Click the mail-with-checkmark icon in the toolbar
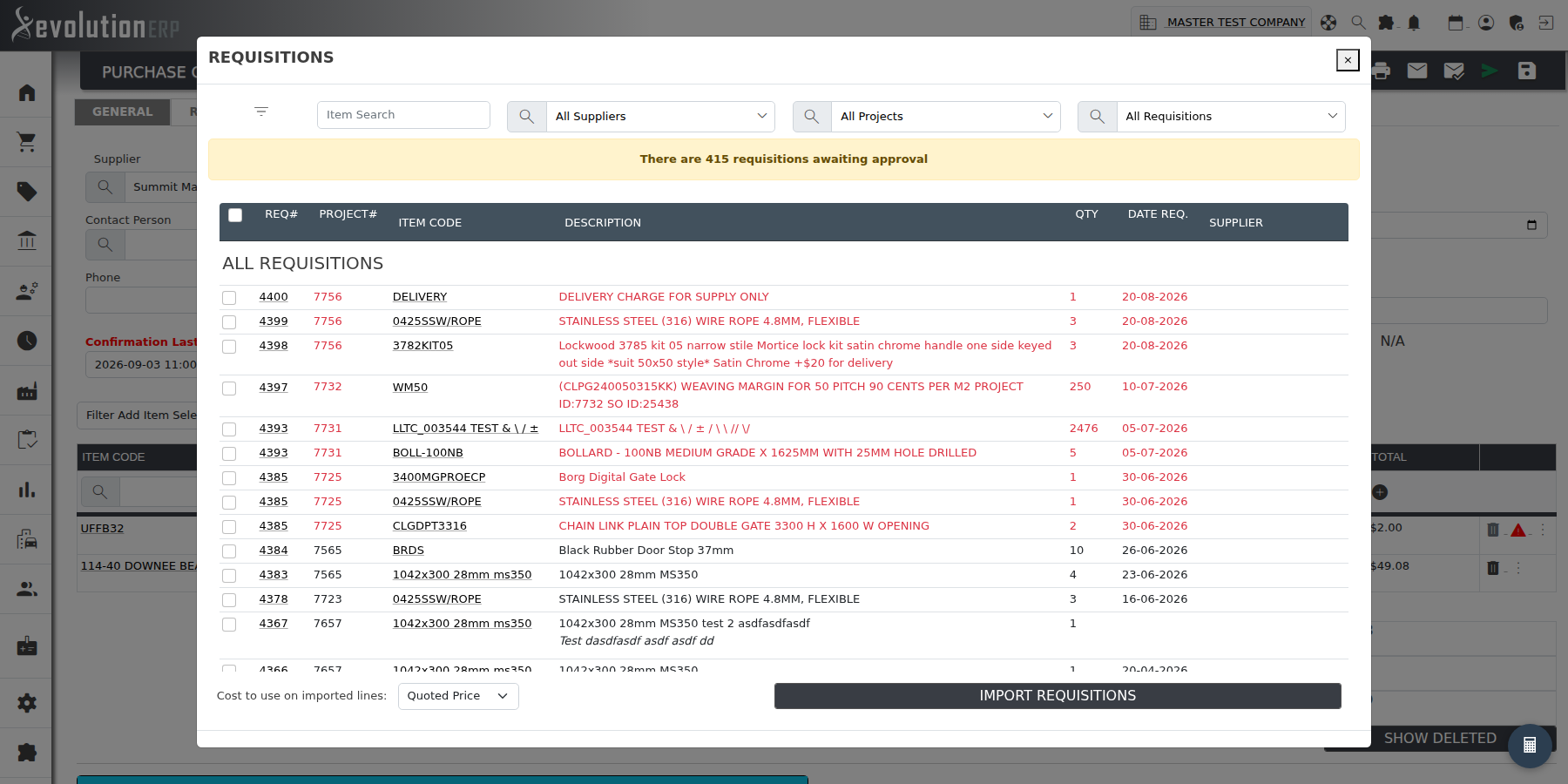 [1454, 71]
